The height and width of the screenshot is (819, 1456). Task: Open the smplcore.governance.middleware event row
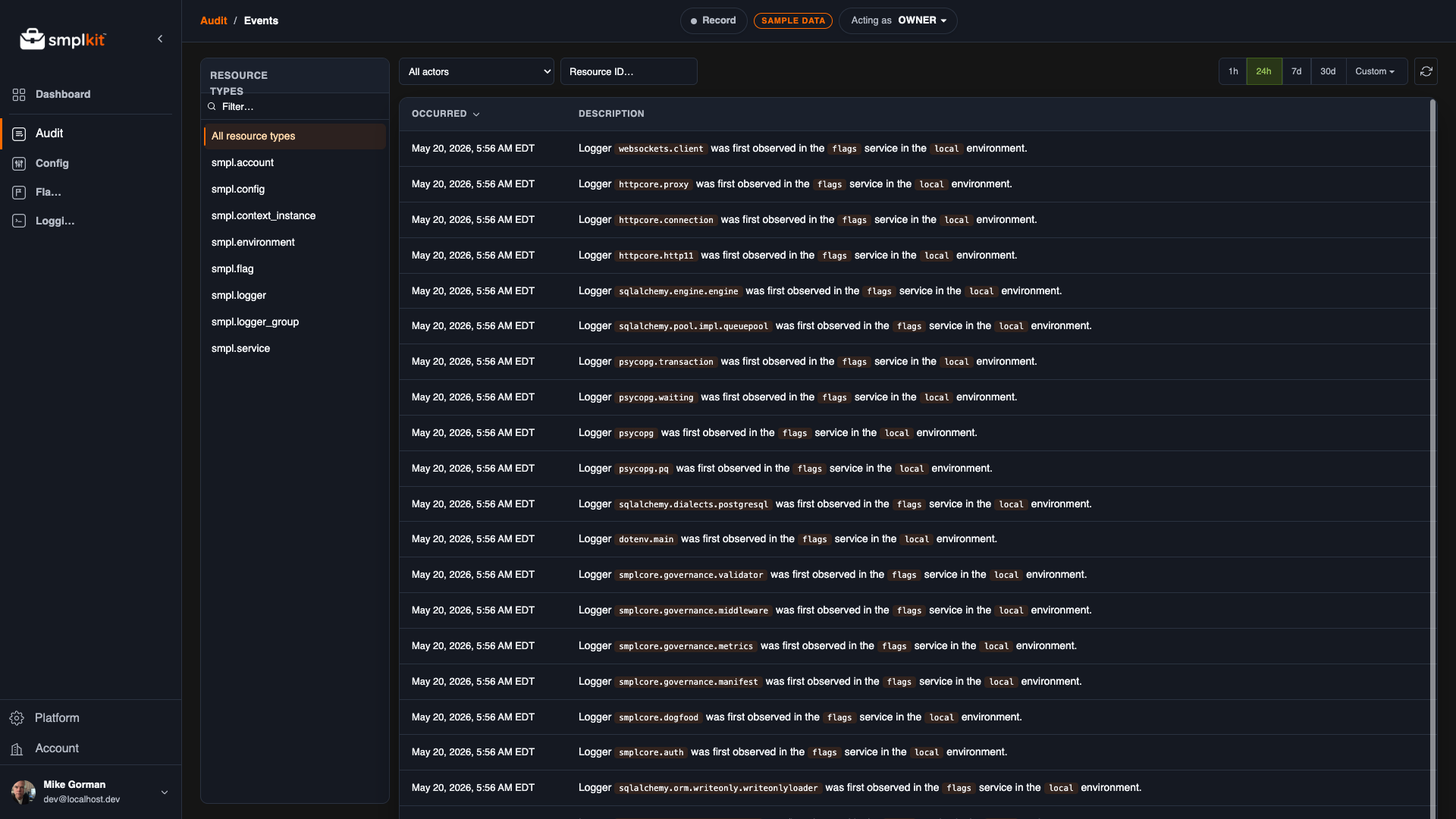click(x=915, y=610)
